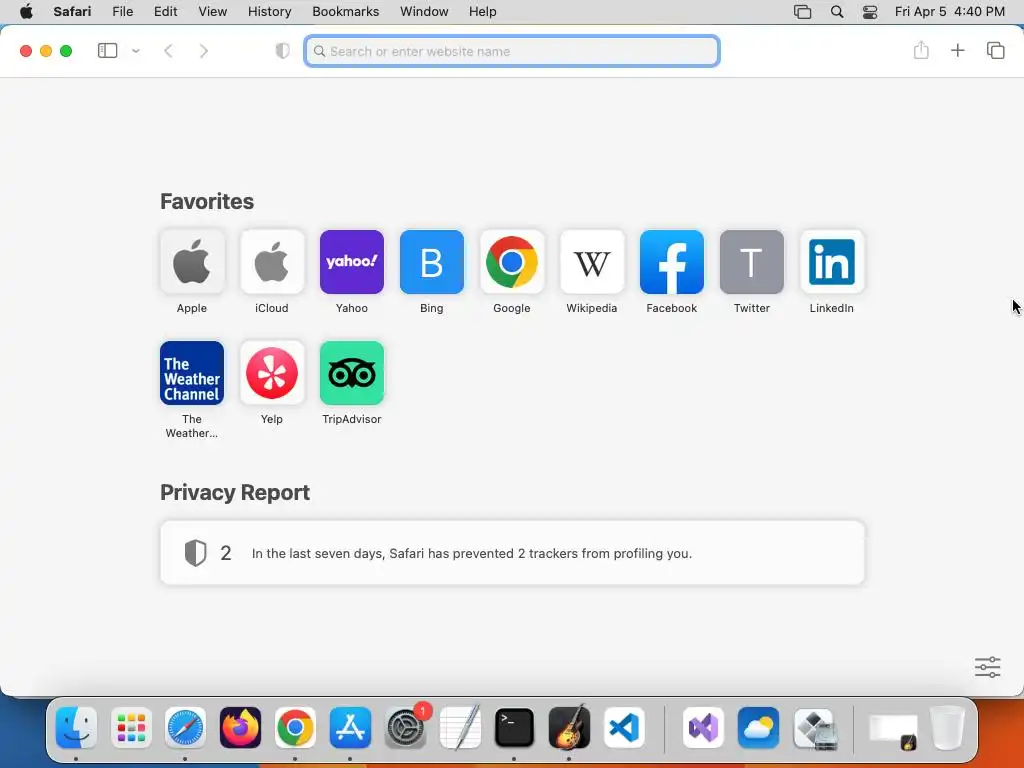Screen dimensions: 1024x768
Task: Click Safari compass icon in the Dock
Action: (x=185, y=727)
